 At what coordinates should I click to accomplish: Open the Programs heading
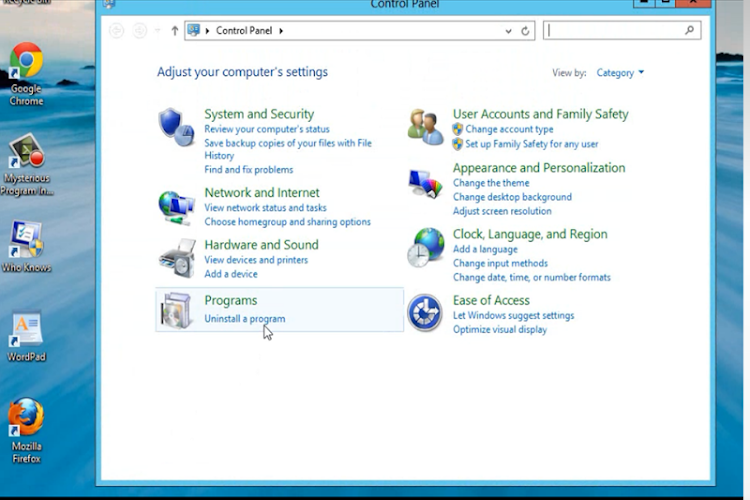[231, 300]
